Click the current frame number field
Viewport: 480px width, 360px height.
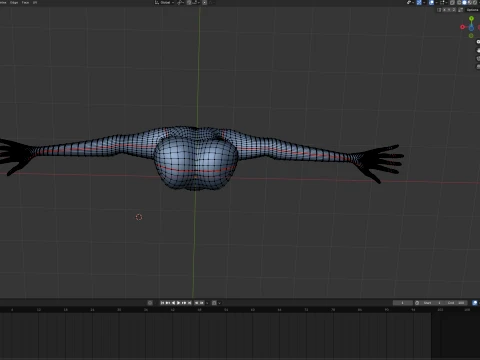[x=403, y=303]
